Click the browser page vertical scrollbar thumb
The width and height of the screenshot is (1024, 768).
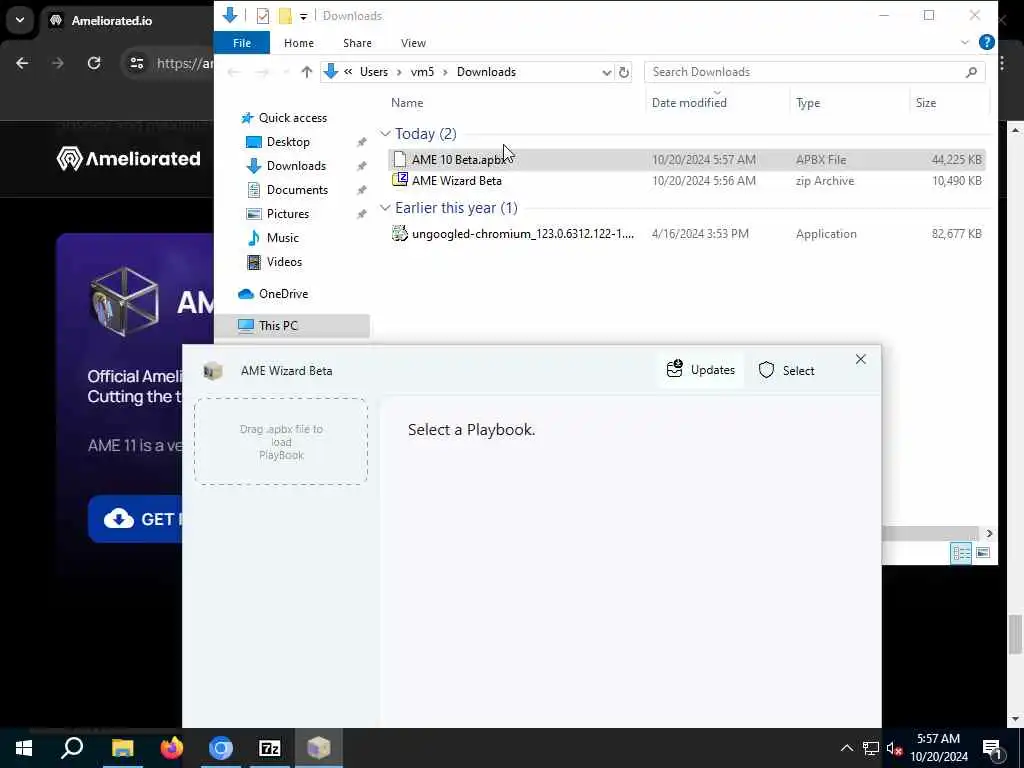tap(1015, 633)
